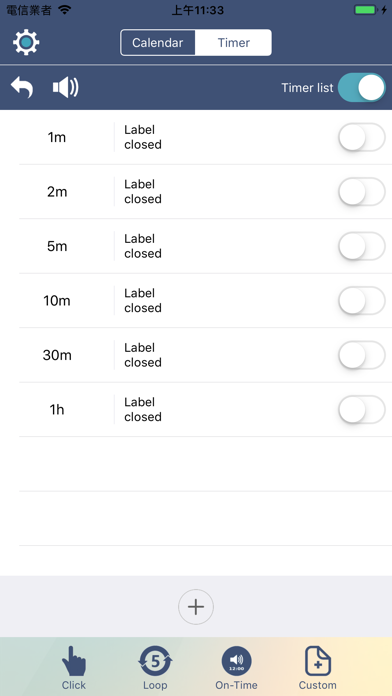The image size is (392, 696).
Task: Enable the 1m timer switch
Action: coord(361,137)
